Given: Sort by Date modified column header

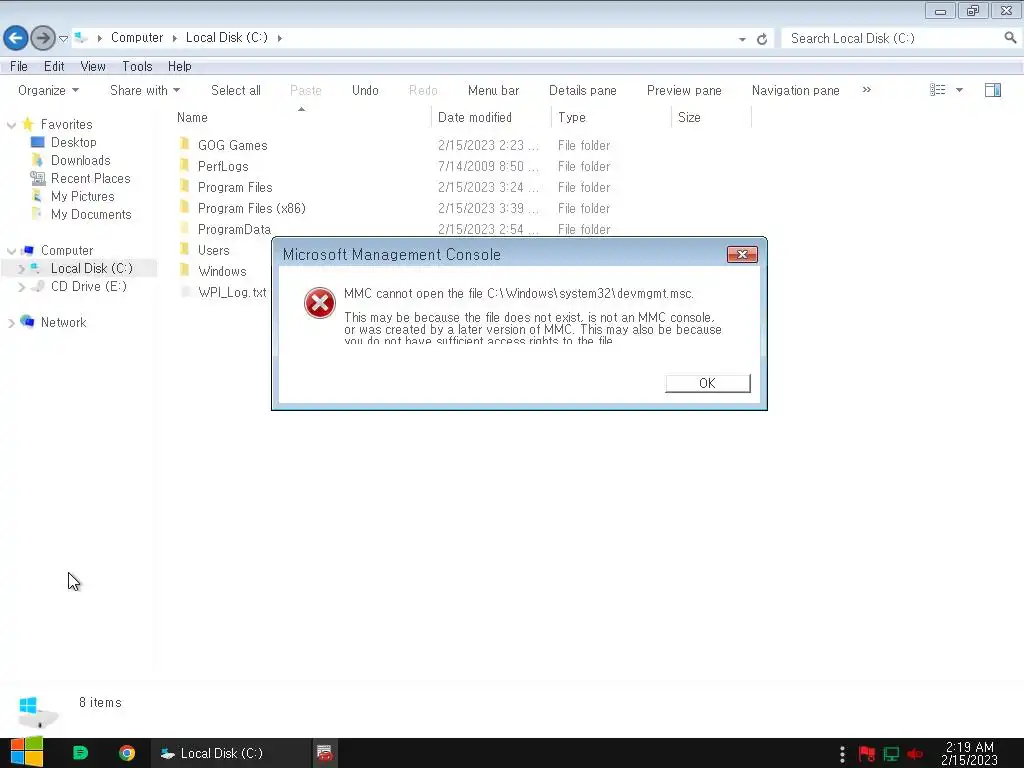Looking at the screenshot, I should tap(475, 118).
